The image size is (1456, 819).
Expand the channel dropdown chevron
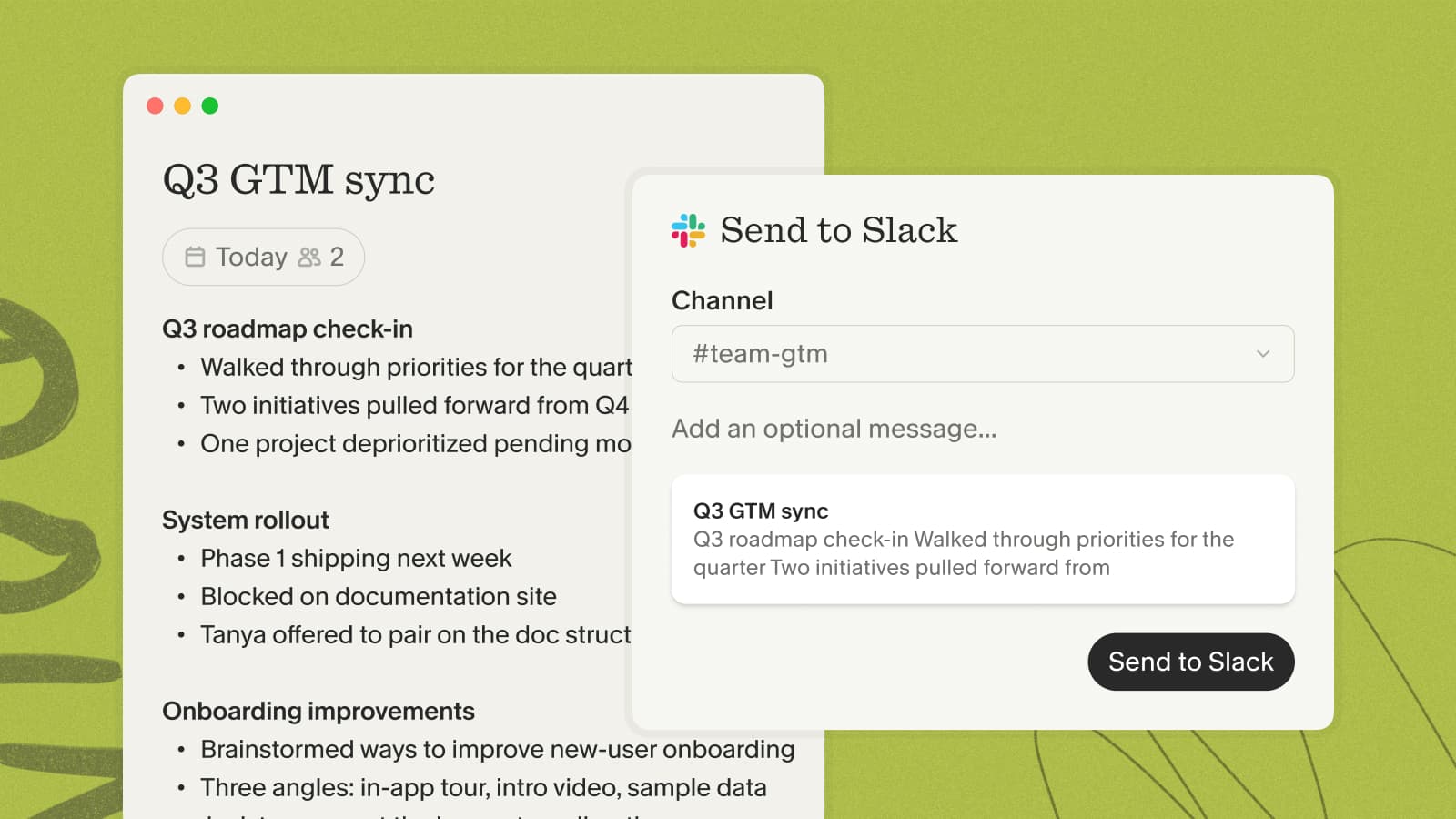click(x=1263, y=354)
